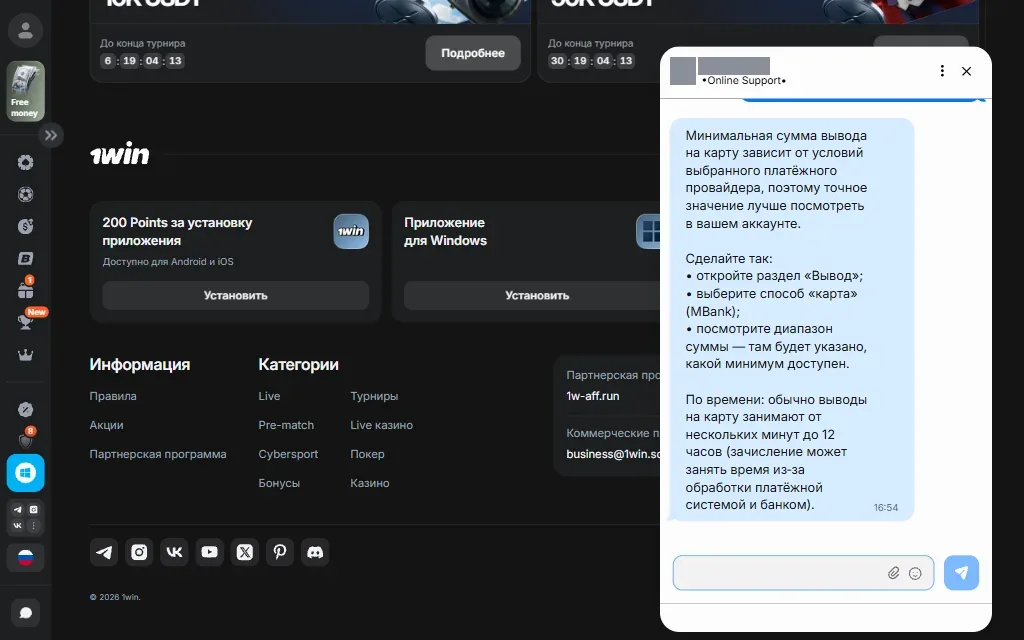Viewport: 1024px width, 640px height.
Task: Open the Pinterest footer icon
Action: pos(280,552)
